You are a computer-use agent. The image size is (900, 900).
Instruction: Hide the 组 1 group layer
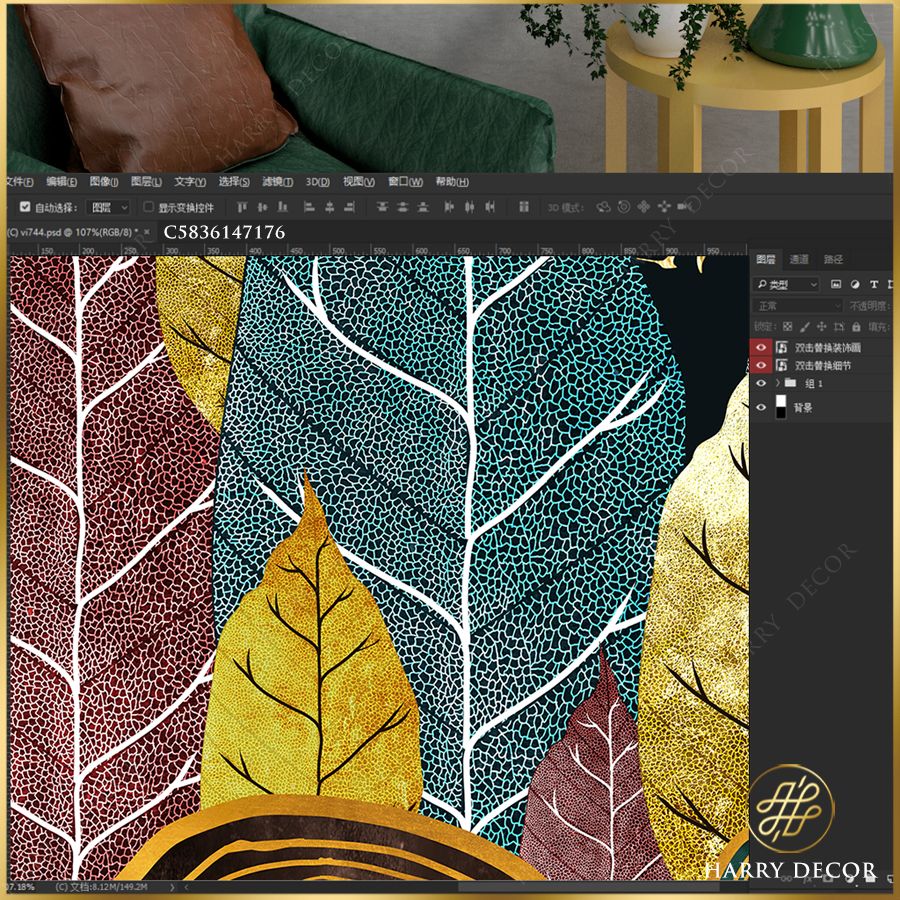[761, 383]
